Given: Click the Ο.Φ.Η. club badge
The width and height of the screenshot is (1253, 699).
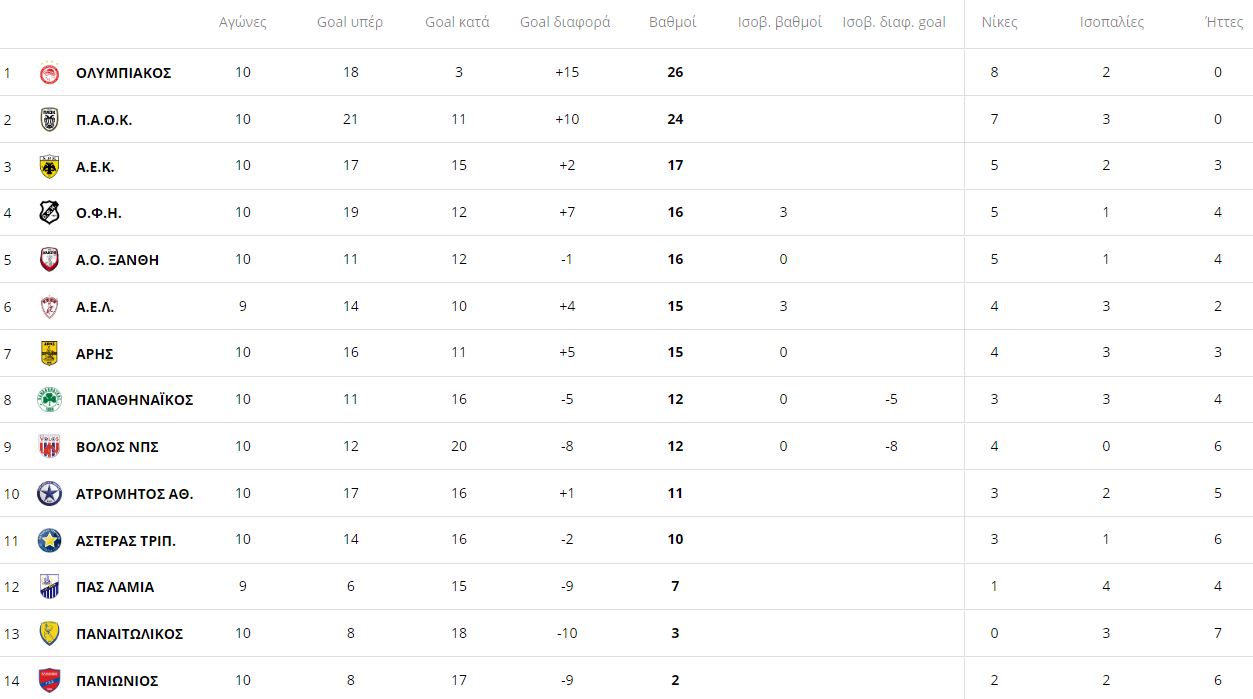Looking at the screenshot, I should (49, 213).
